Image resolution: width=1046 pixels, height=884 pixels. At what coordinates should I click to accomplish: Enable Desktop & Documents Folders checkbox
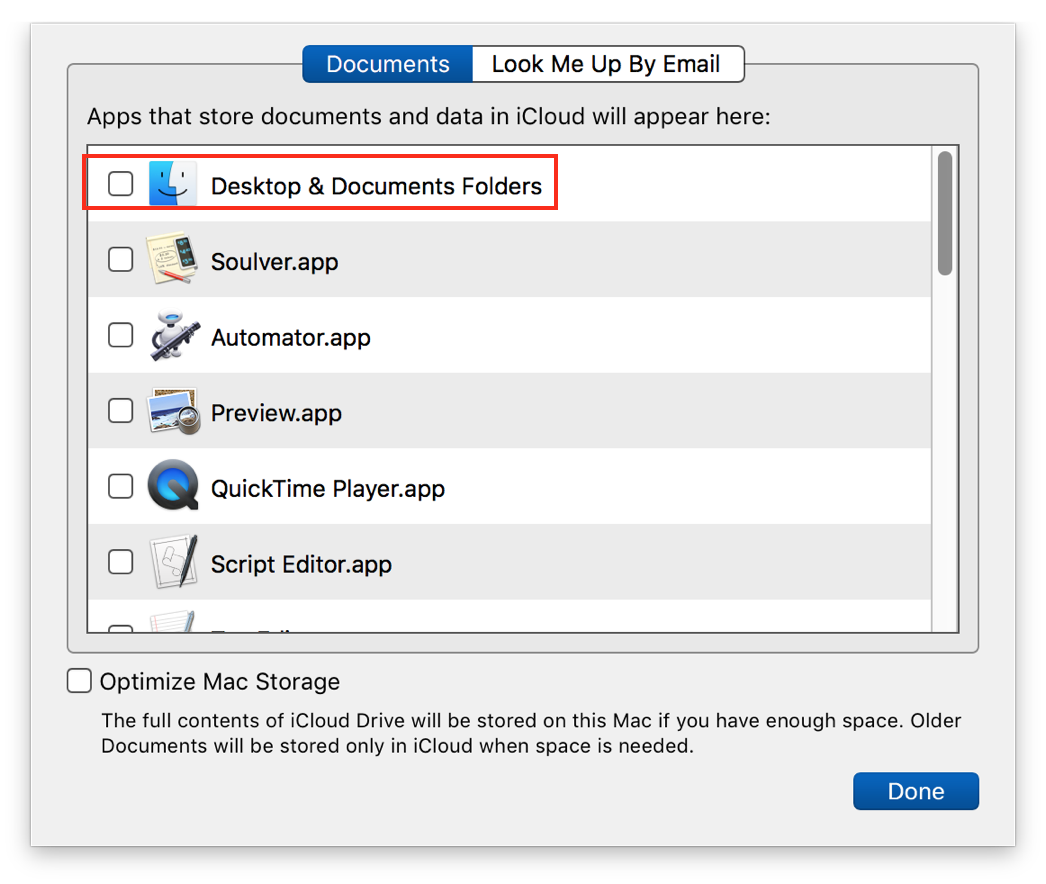[121, 184]
